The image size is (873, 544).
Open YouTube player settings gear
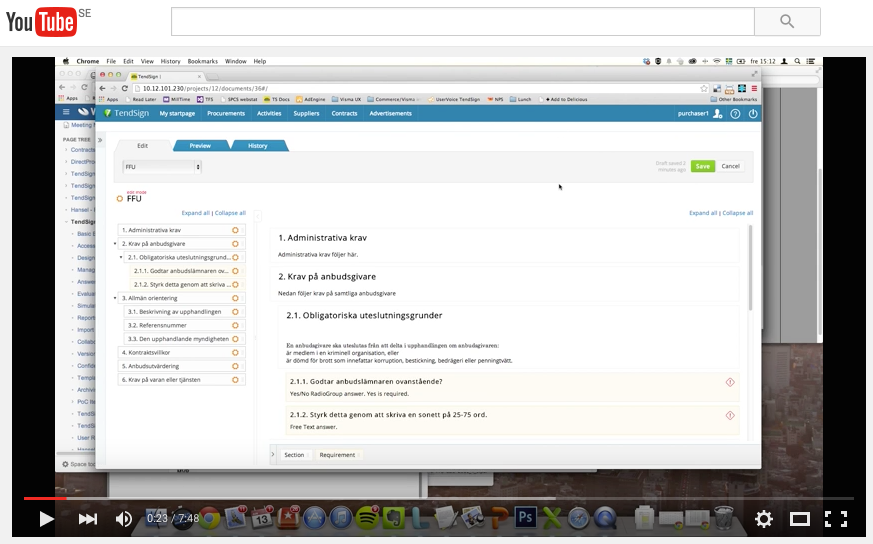click(764, 519)
